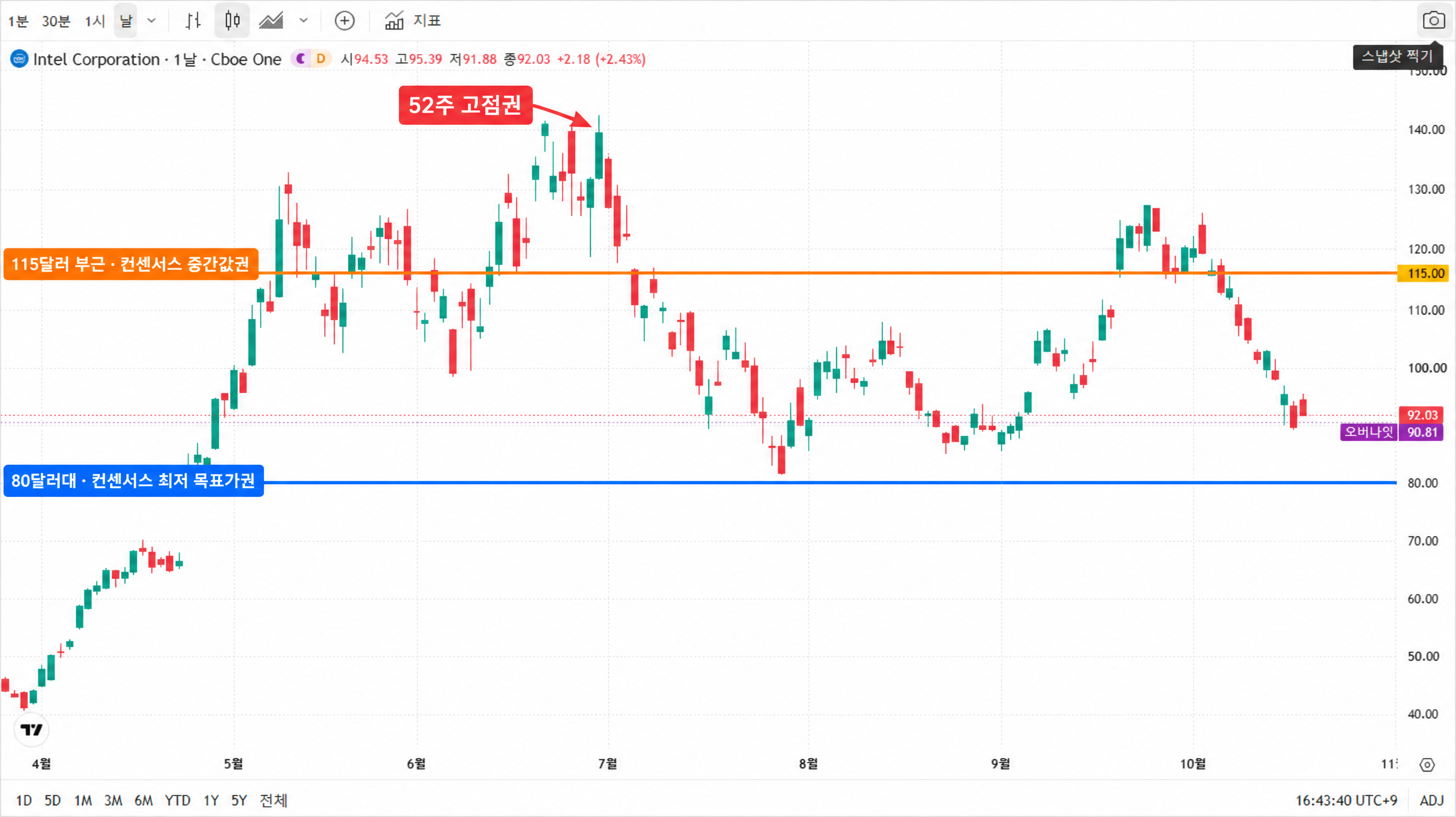Click the Intel Corporation symbol logo
Viewport: 1456px width, 817px height.
pos(19,59)
